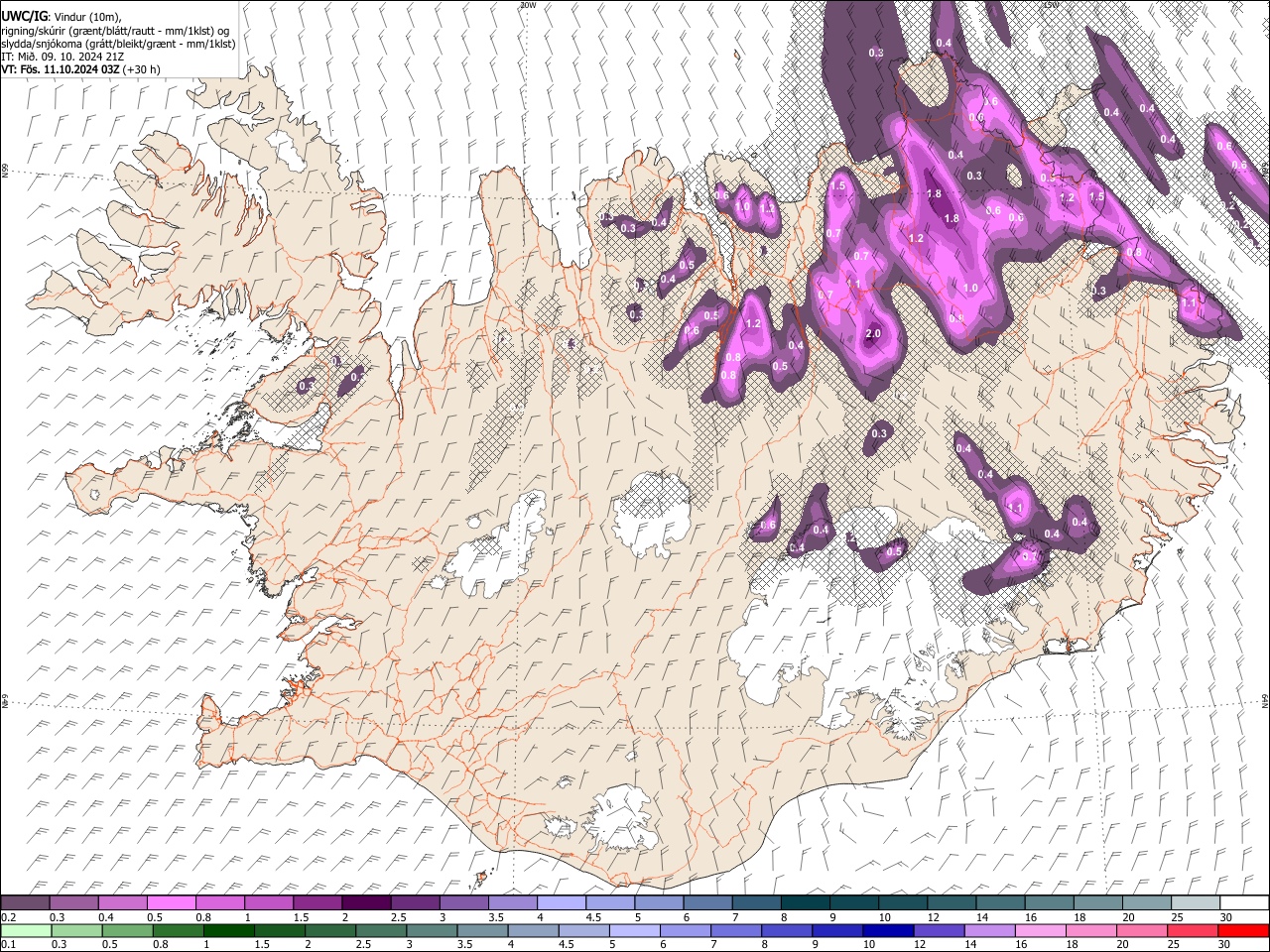Select bottom-row bright red swatch after 30

pos(1243,930)
